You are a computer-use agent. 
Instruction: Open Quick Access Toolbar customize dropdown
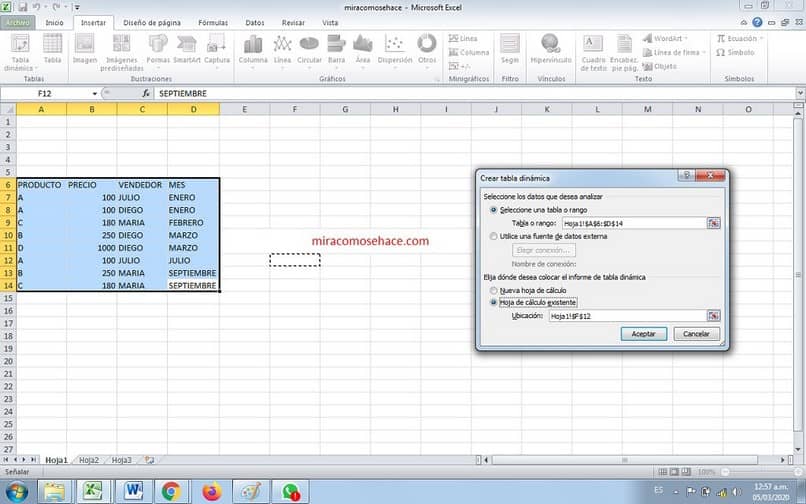[77, 7]
